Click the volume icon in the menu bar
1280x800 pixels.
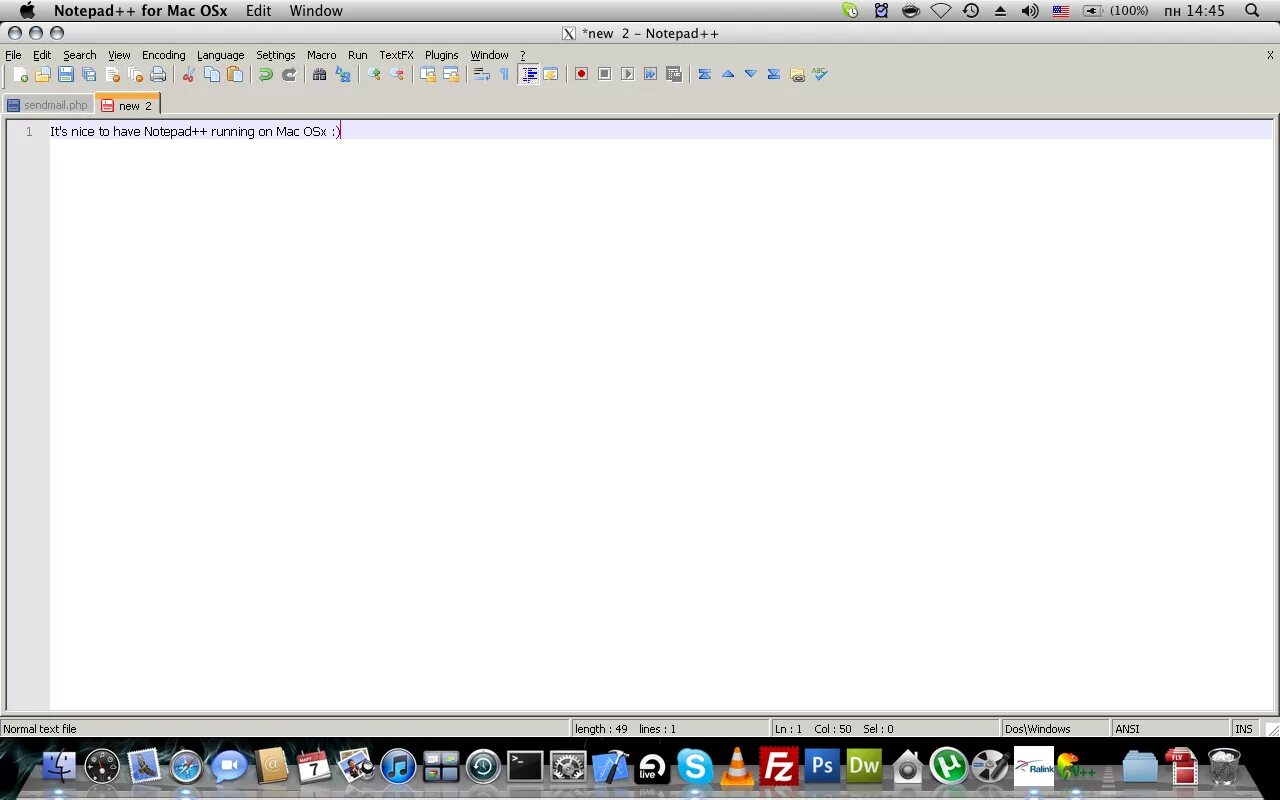[1030, 11]
